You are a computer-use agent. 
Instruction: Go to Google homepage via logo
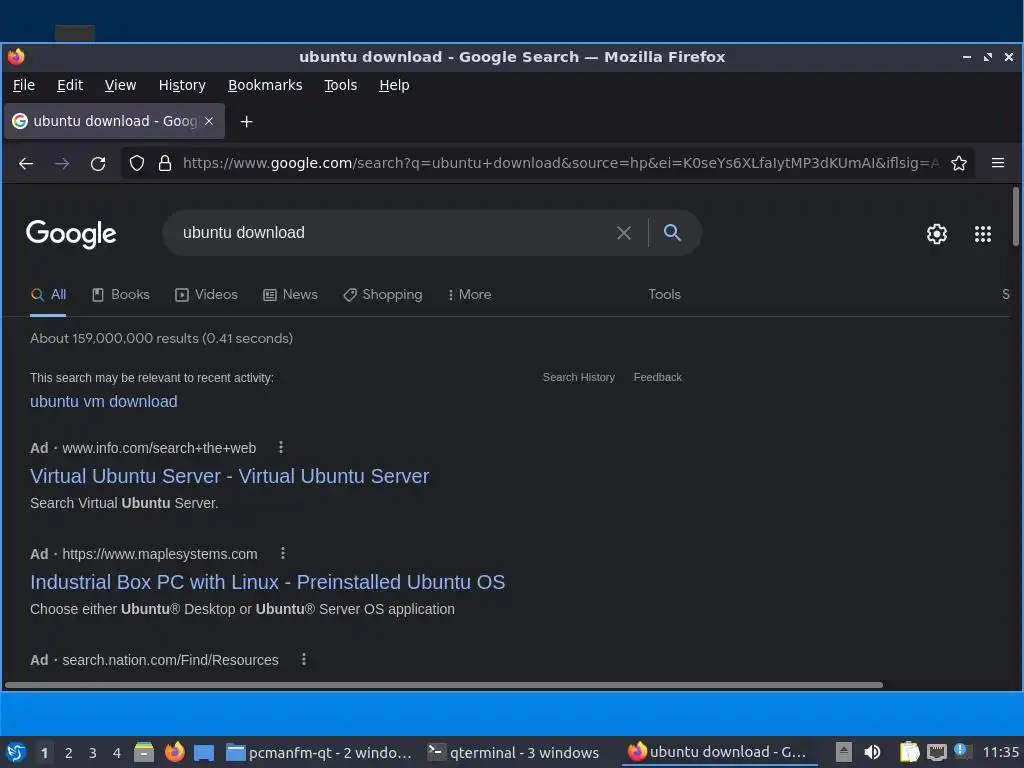click(71, 234)
